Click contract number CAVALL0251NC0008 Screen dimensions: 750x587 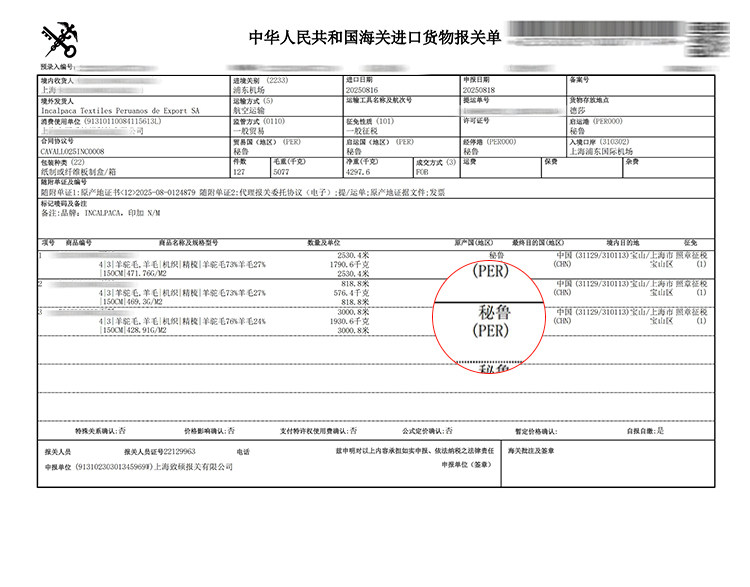point(72,152)
